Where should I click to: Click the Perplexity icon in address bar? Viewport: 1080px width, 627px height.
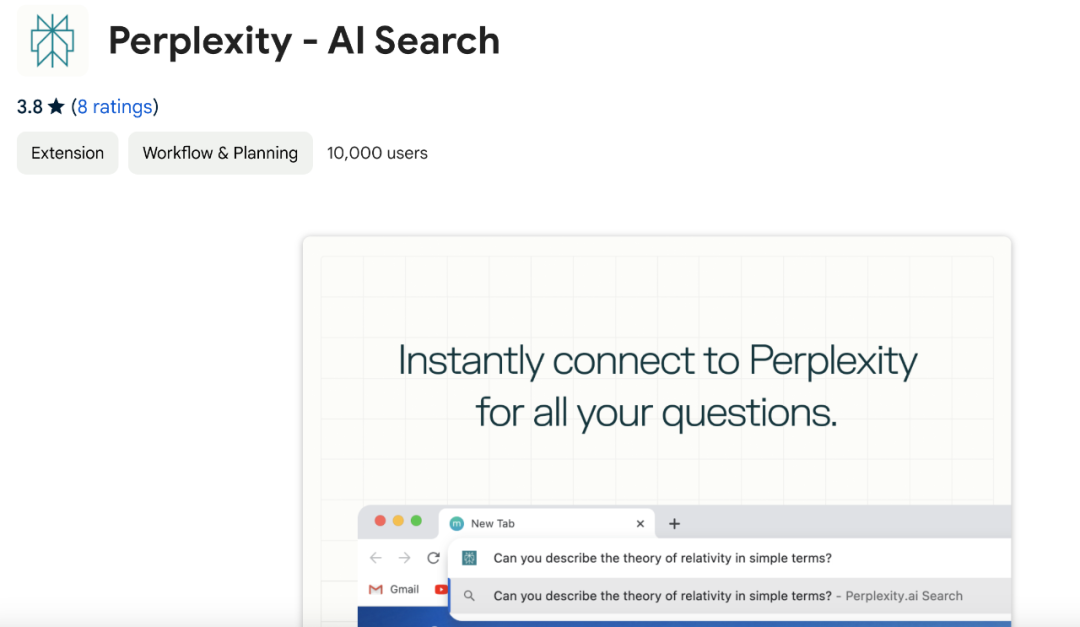470,558
